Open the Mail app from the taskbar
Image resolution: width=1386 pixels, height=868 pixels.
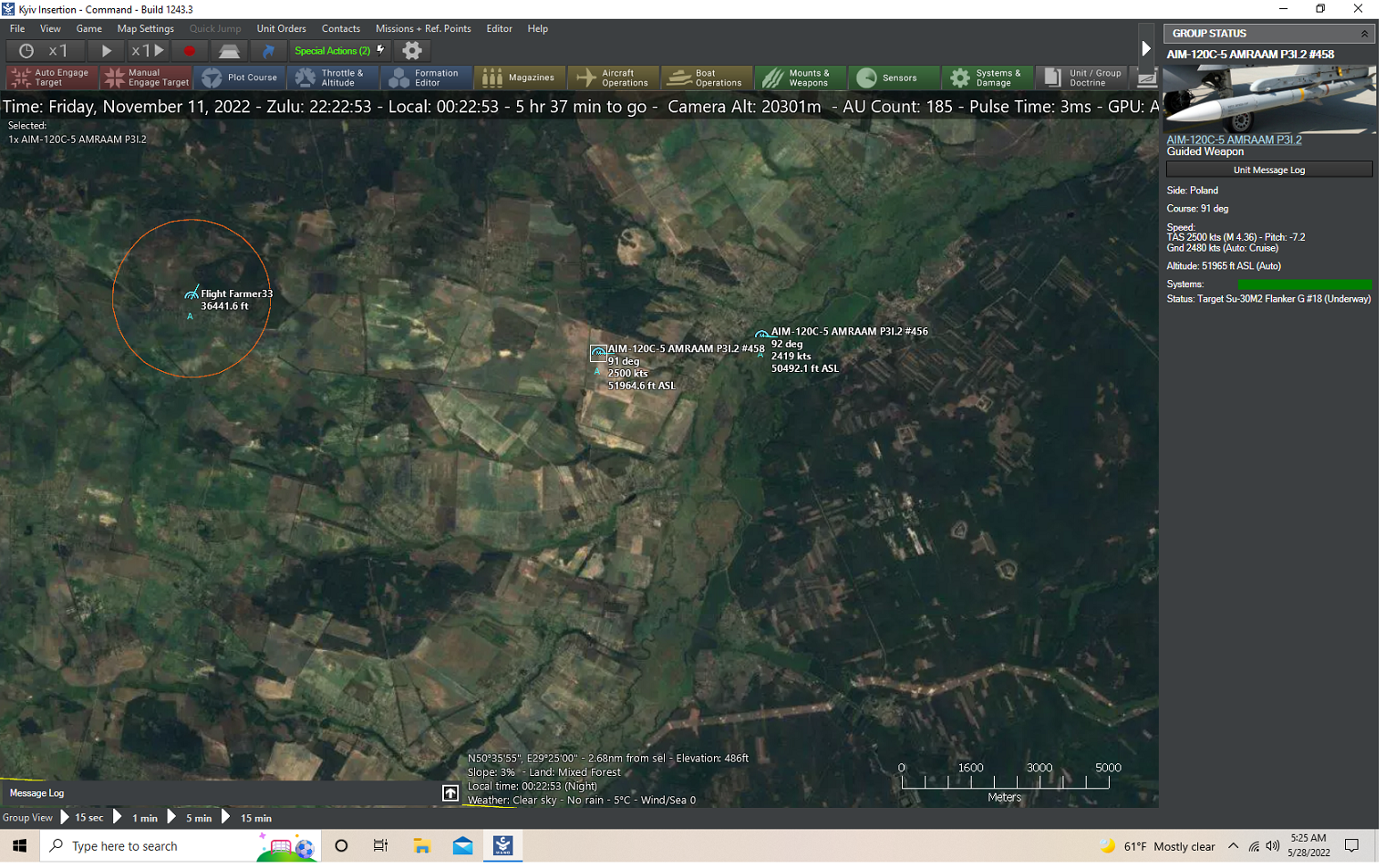point(463,846)
